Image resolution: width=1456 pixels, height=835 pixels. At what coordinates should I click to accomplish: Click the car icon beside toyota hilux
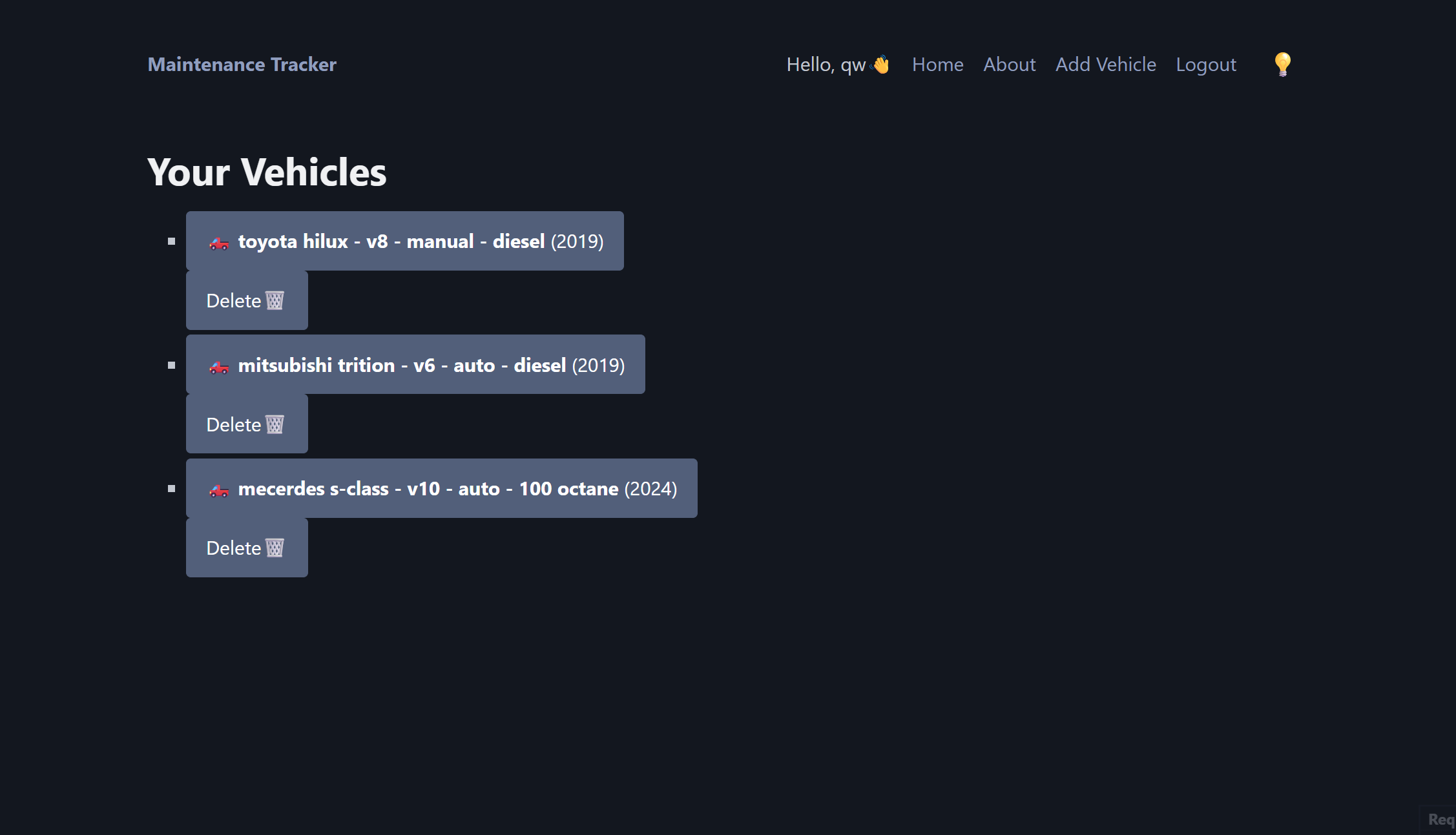(219, 243)
